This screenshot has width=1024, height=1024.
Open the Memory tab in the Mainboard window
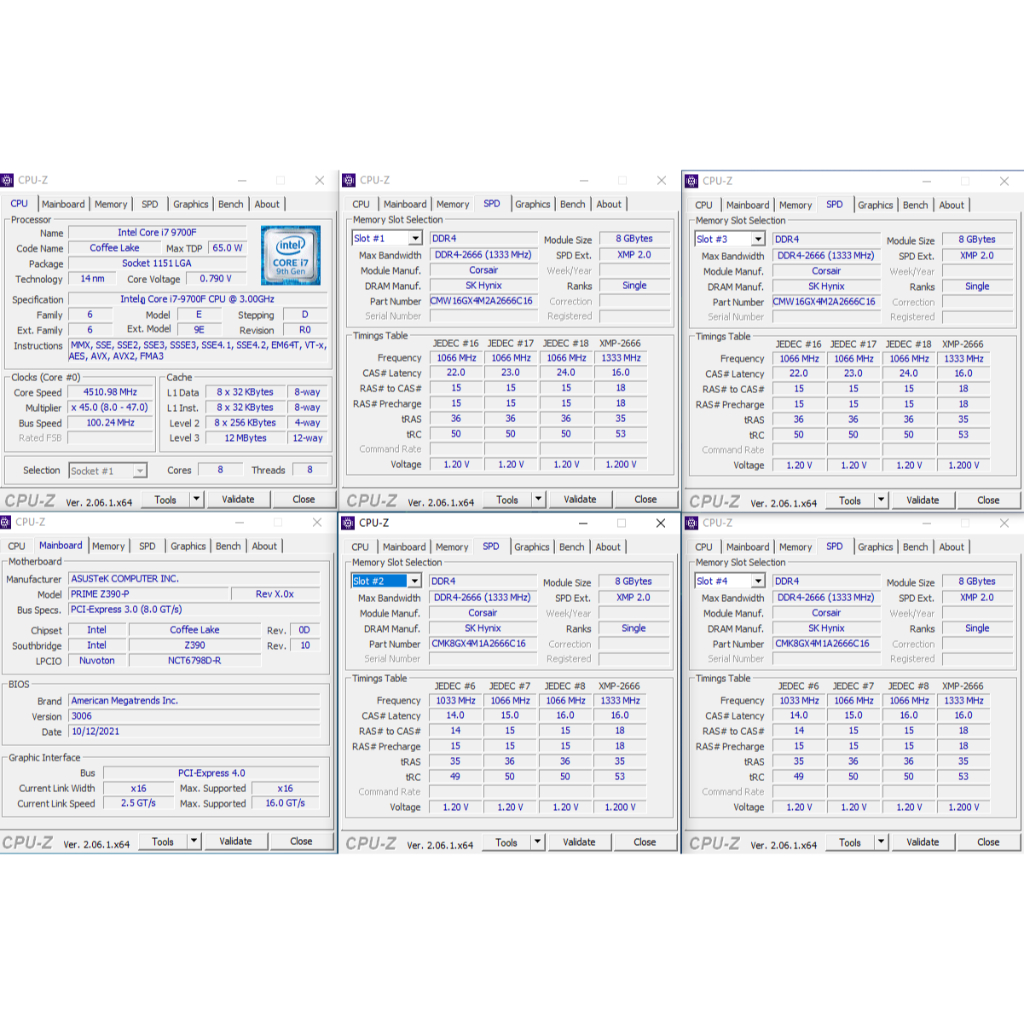point(108,546)
